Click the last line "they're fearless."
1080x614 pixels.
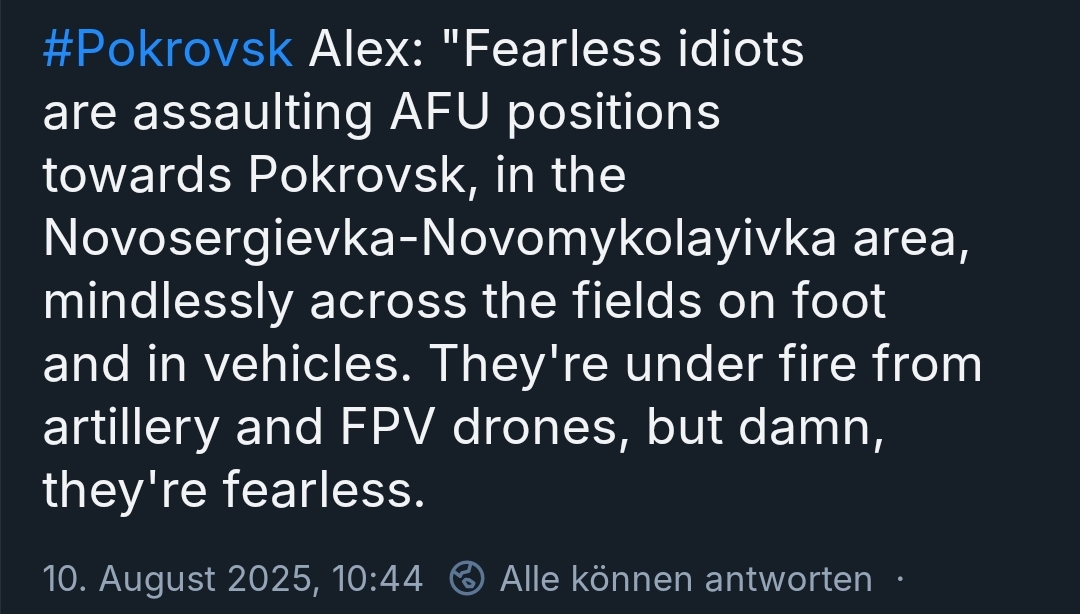point(227,491)
